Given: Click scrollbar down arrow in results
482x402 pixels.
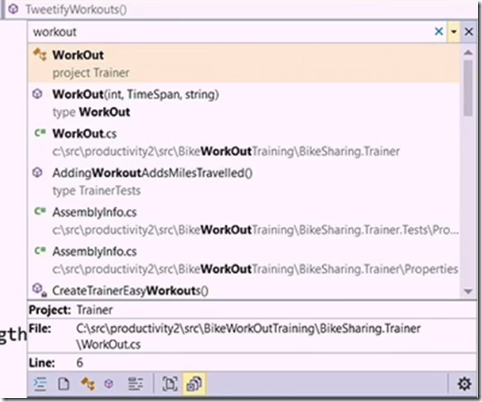Looking at the screenshot, I should click(x=468, y=292).
